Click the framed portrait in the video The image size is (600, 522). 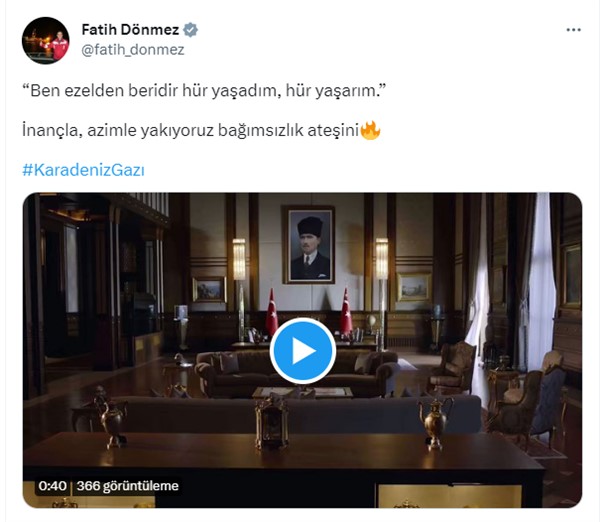pos(308,245)
